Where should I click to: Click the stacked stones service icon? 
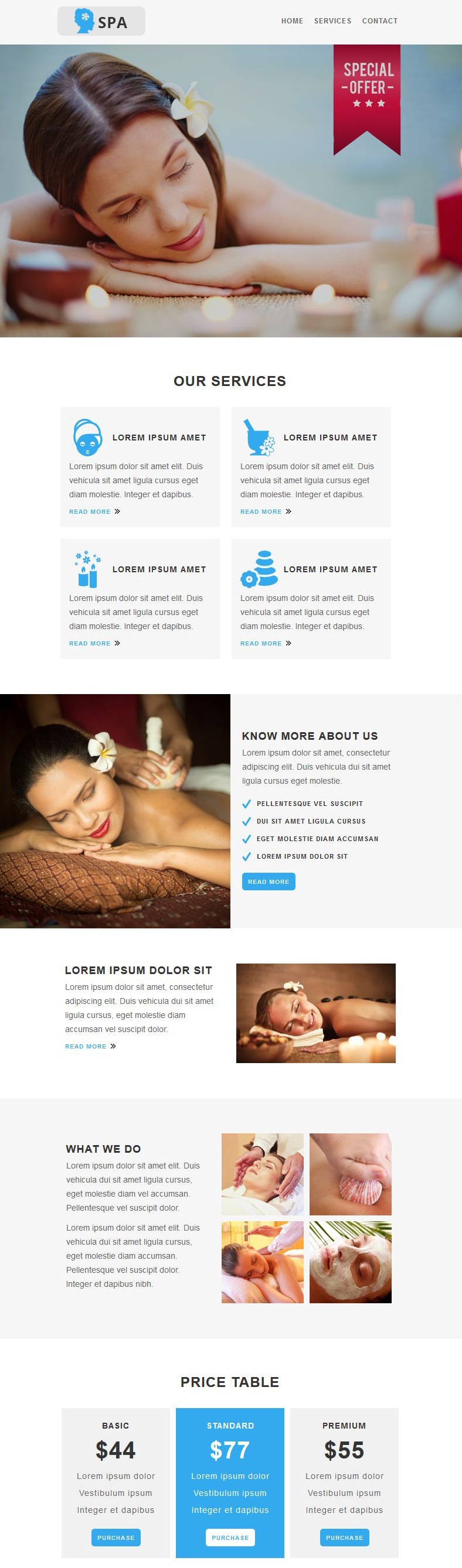[x=259, y=569]
